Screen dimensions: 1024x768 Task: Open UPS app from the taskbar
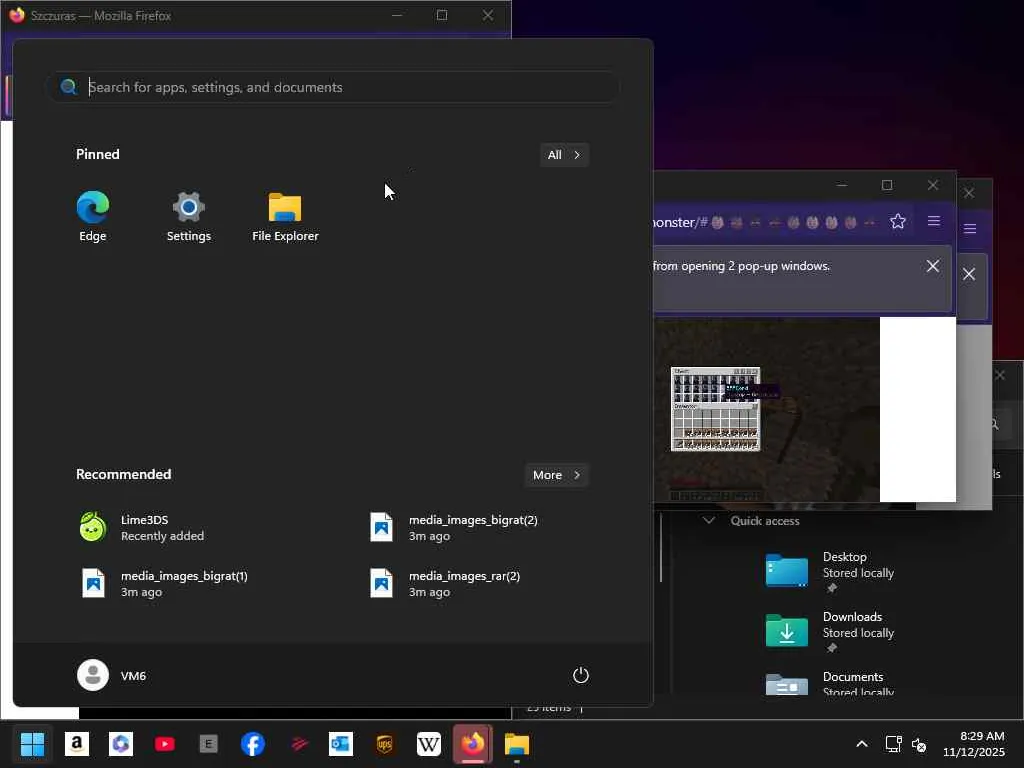385,744
